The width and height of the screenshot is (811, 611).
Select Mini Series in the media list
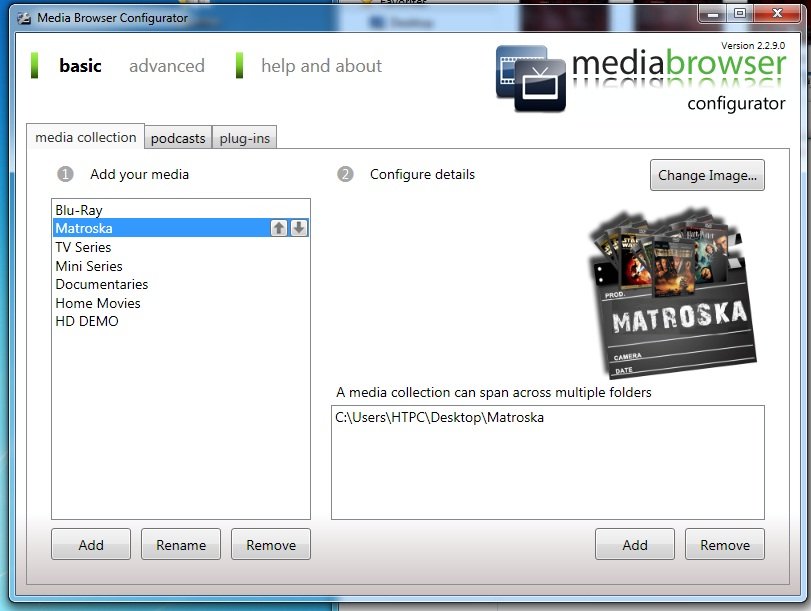(181, 265)
